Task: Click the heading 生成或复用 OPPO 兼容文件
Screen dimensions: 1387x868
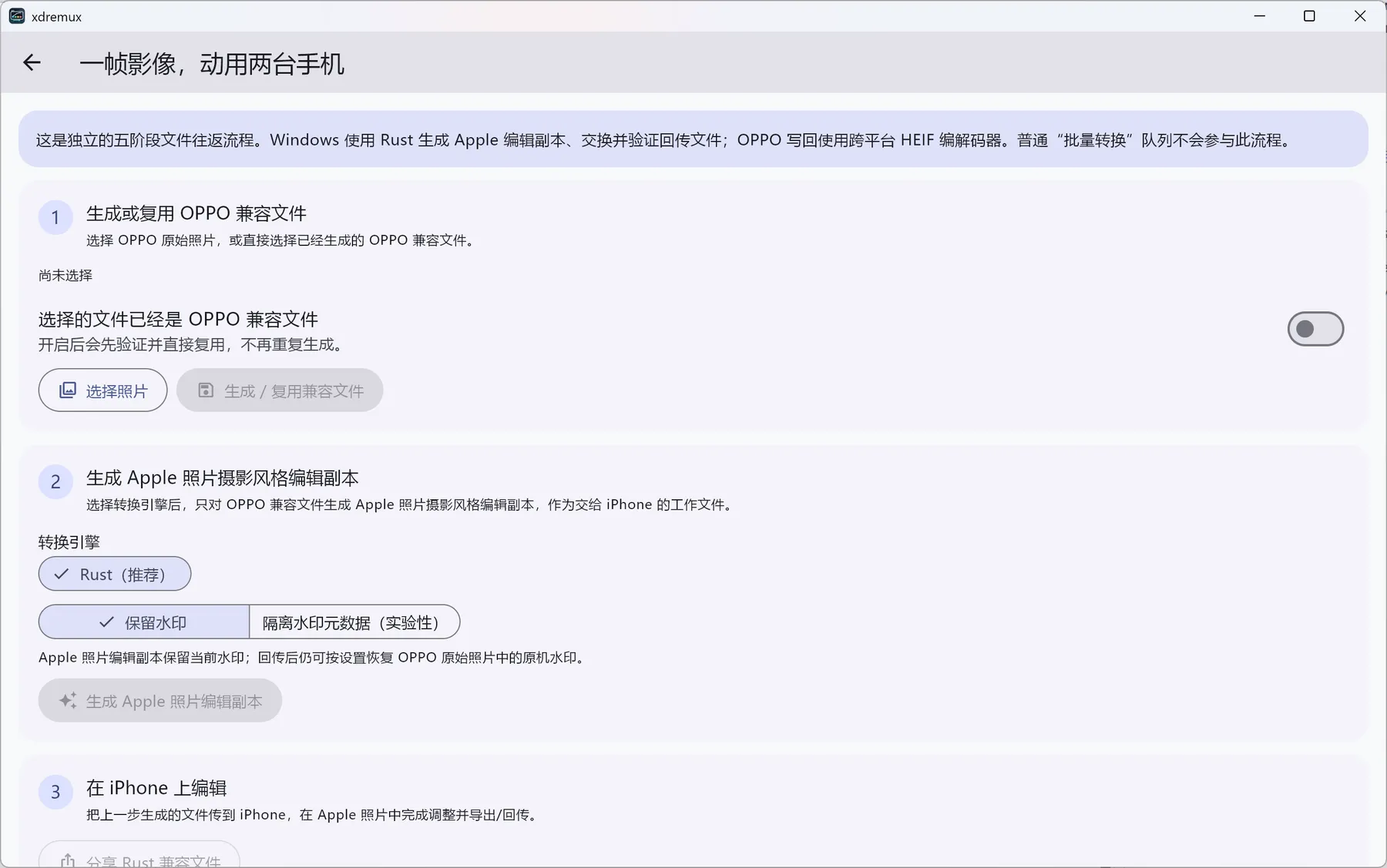Action: (196, 213)
